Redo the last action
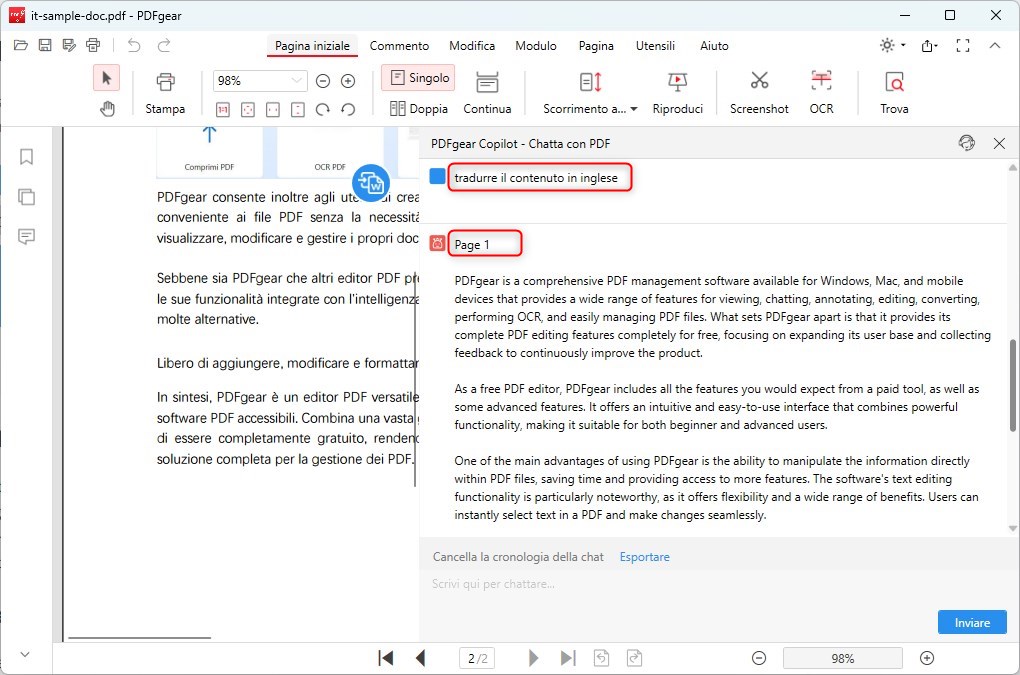 164,45
